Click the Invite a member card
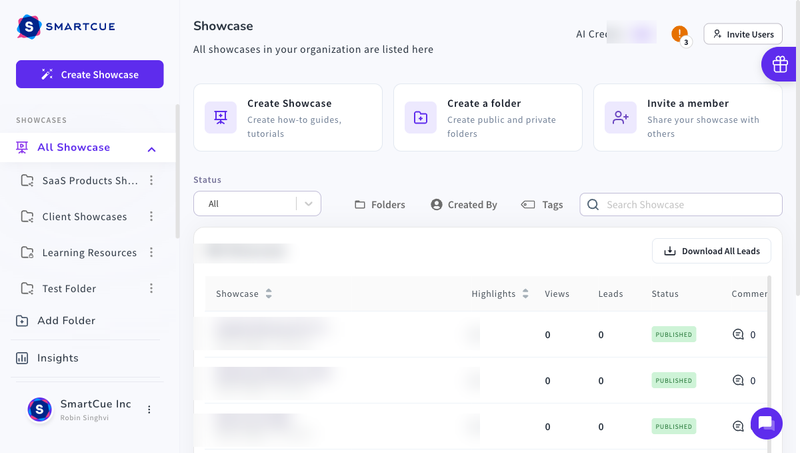The height and width of the screenshot is (453, 800). 688,118
